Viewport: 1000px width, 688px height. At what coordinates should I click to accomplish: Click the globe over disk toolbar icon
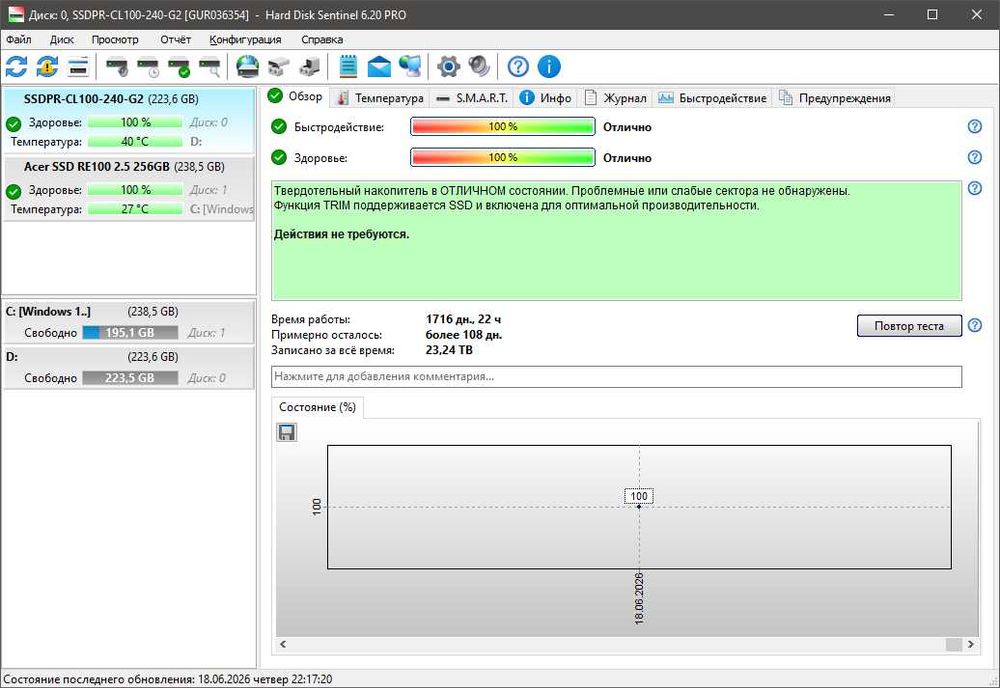click(247, 66)
